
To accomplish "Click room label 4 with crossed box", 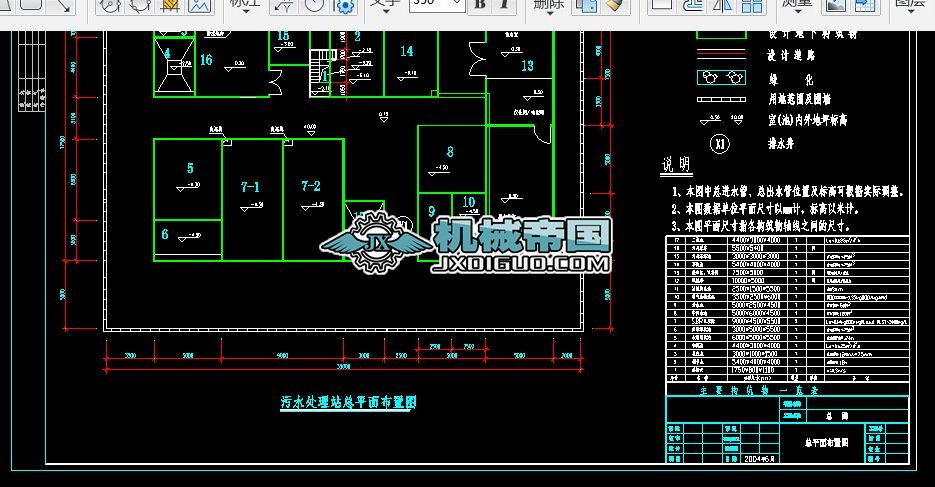I will coord(168,53).
